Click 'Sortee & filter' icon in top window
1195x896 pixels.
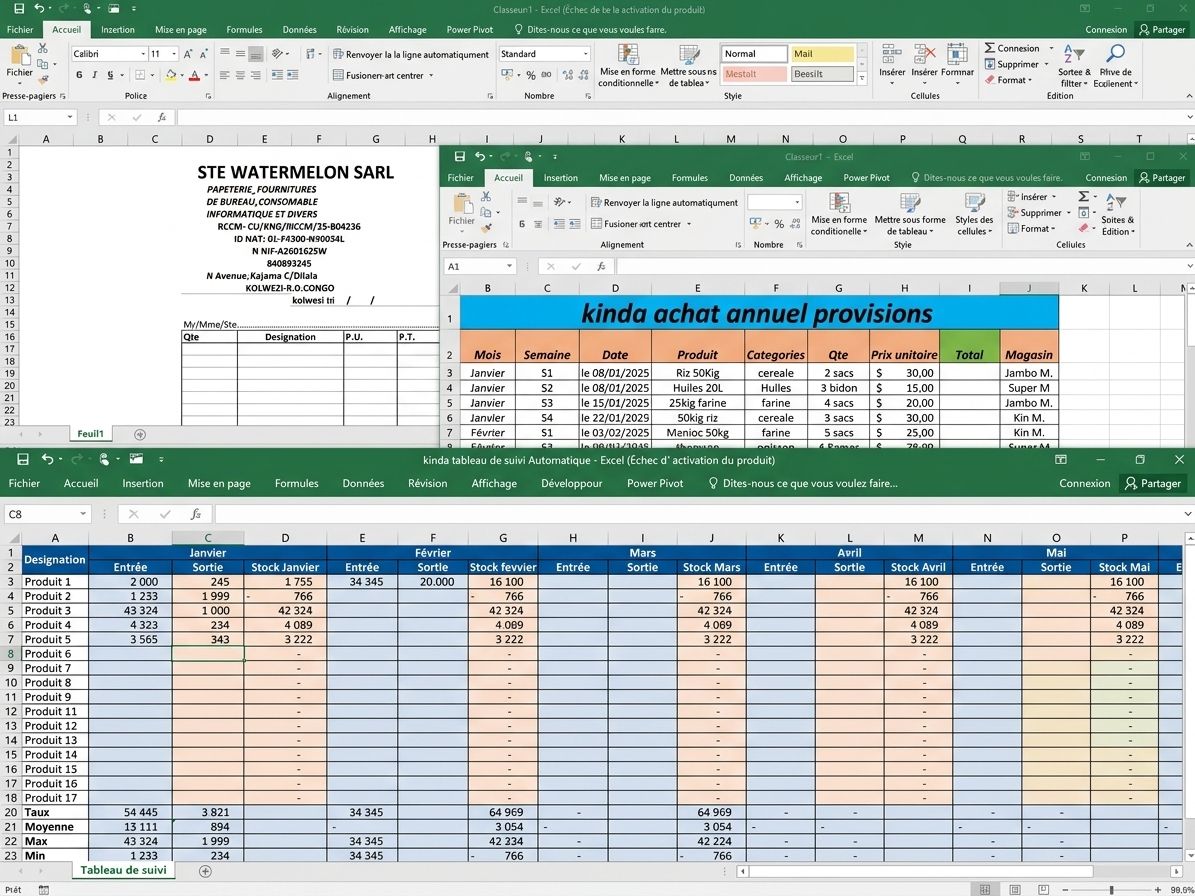pyautogui.click(x=1074, y=66)
